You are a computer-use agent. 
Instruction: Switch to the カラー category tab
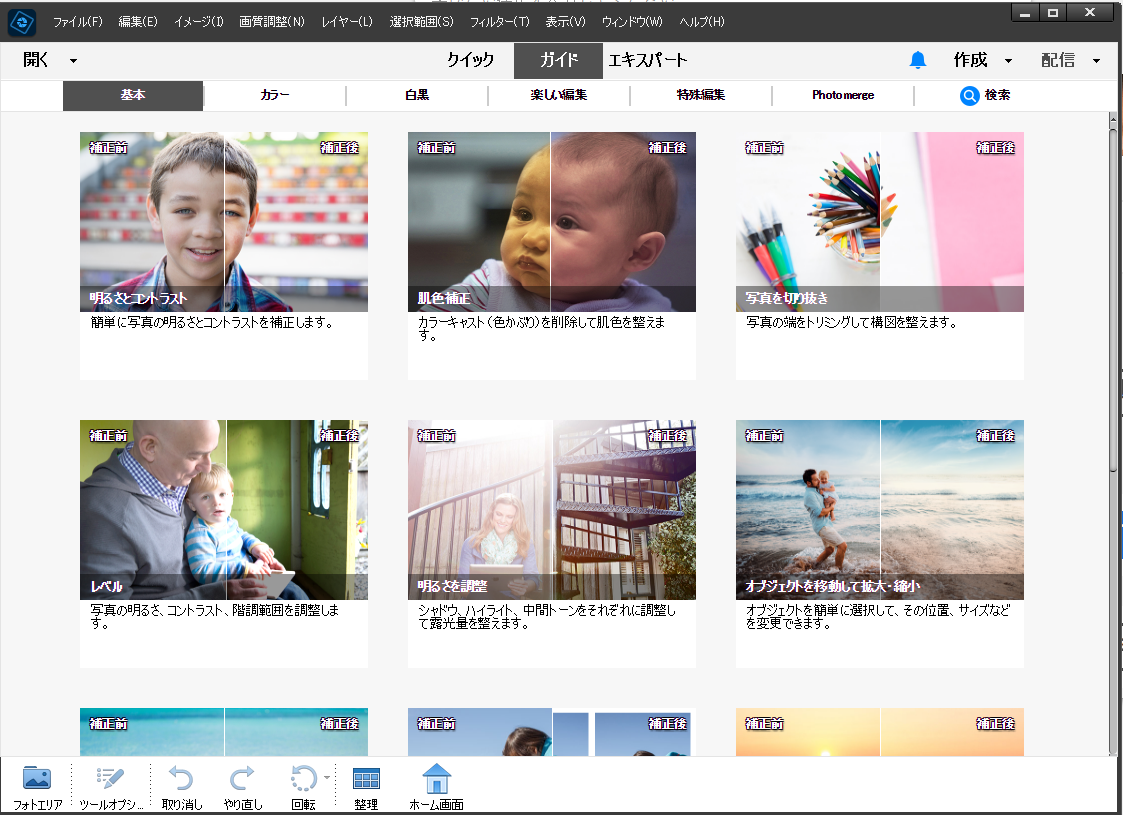[275, 95]
